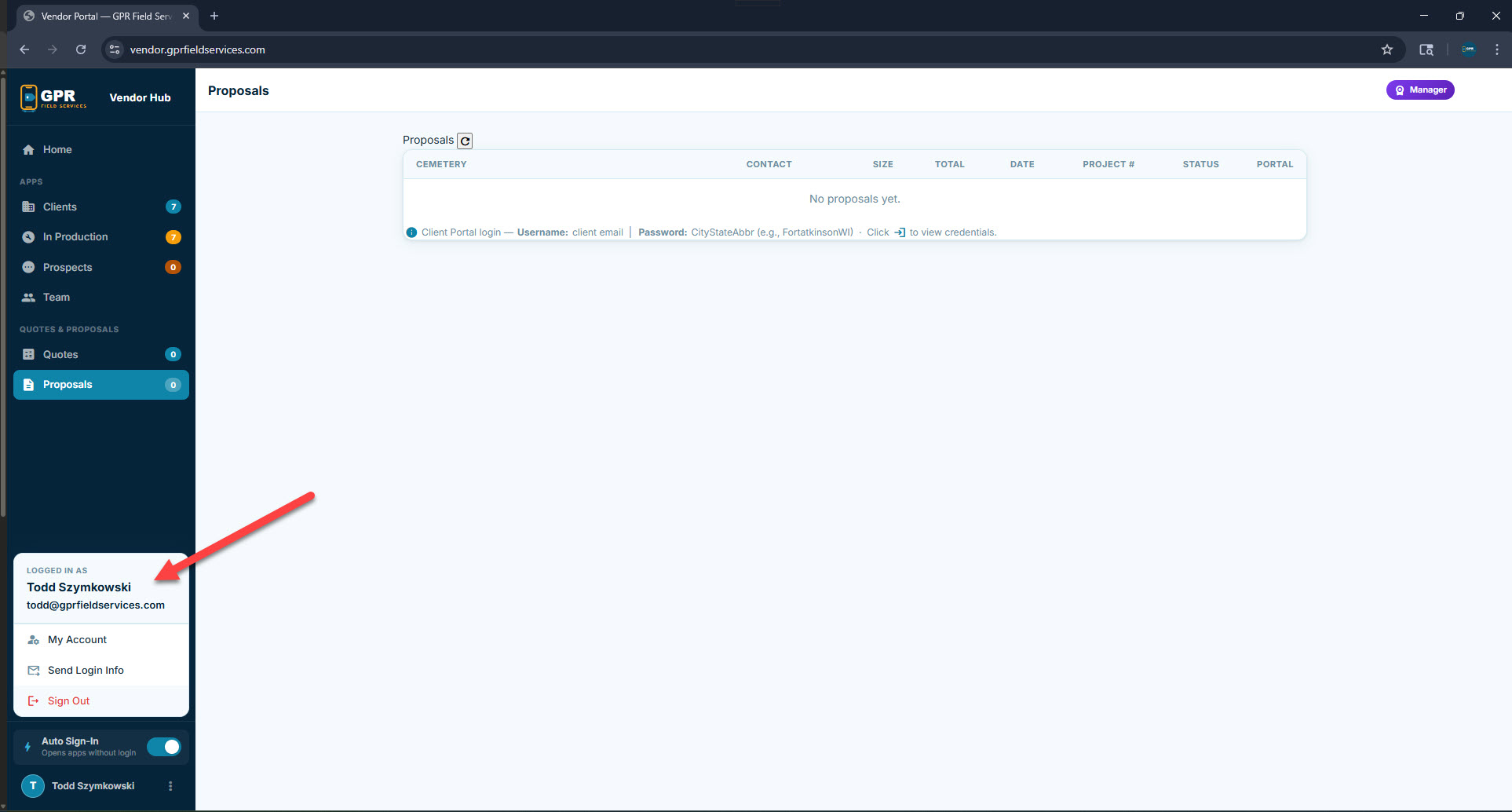Open the browser's three-dot menu

click(1496, 49)
